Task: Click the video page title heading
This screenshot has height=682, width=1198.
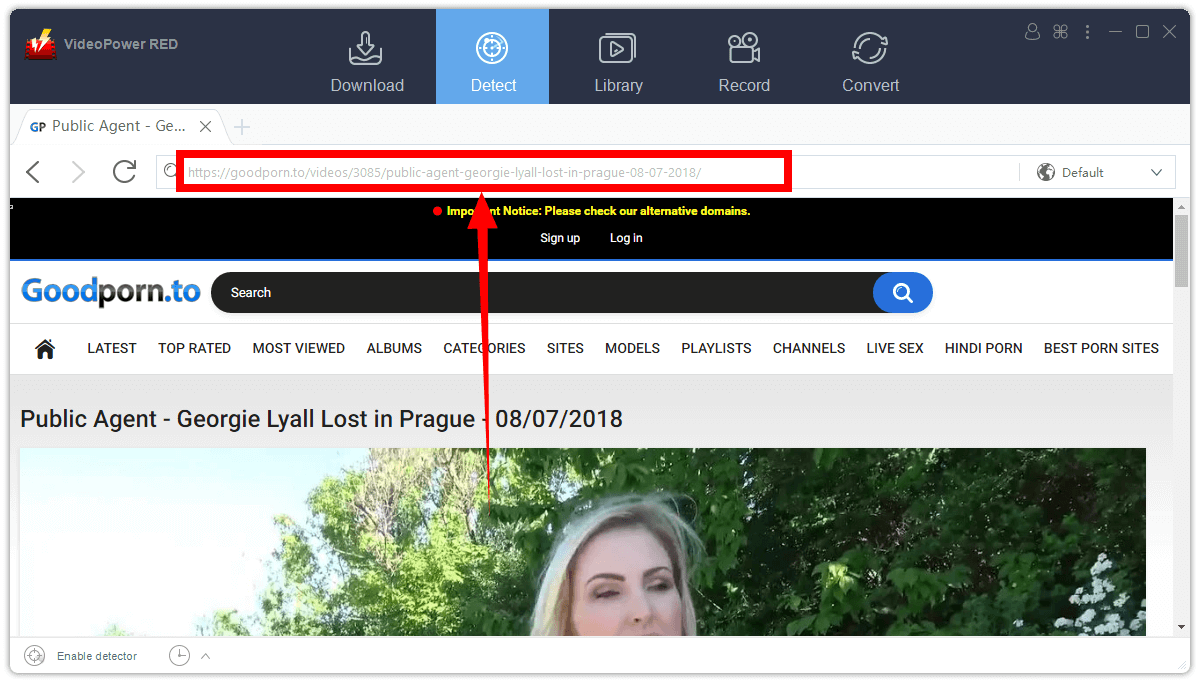Action: click(x=322, y=419)
